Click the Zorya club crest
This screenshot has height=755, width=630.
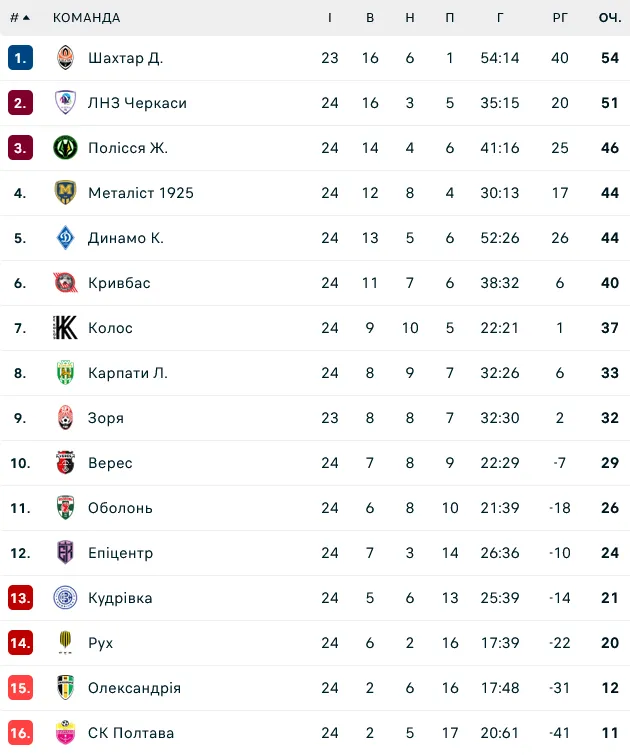[65, 418]
